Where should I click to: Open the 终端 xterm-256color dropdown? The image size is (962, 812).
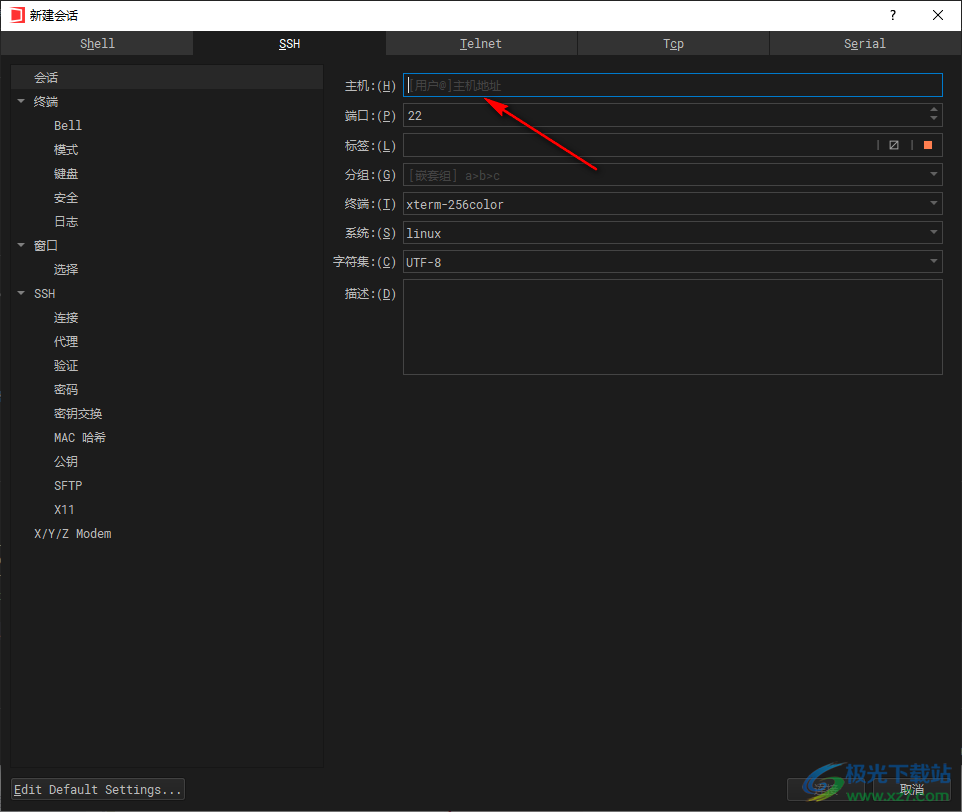click(x=933, y=204)
